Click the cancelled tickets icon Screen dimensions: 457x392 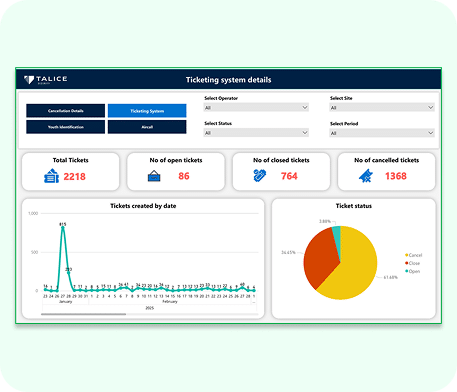(x=366, y=176)
